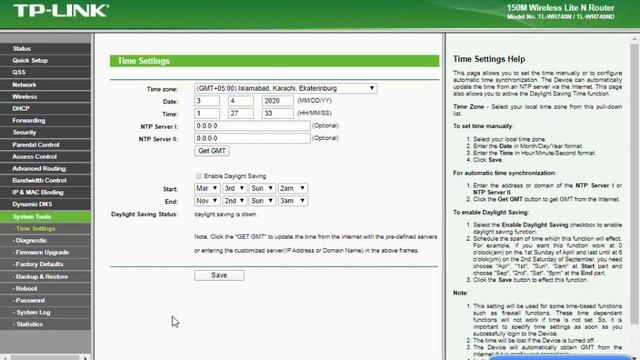Click the NTP Server II field
Screen dimensions: 640x360
click(x=252, y=138)
